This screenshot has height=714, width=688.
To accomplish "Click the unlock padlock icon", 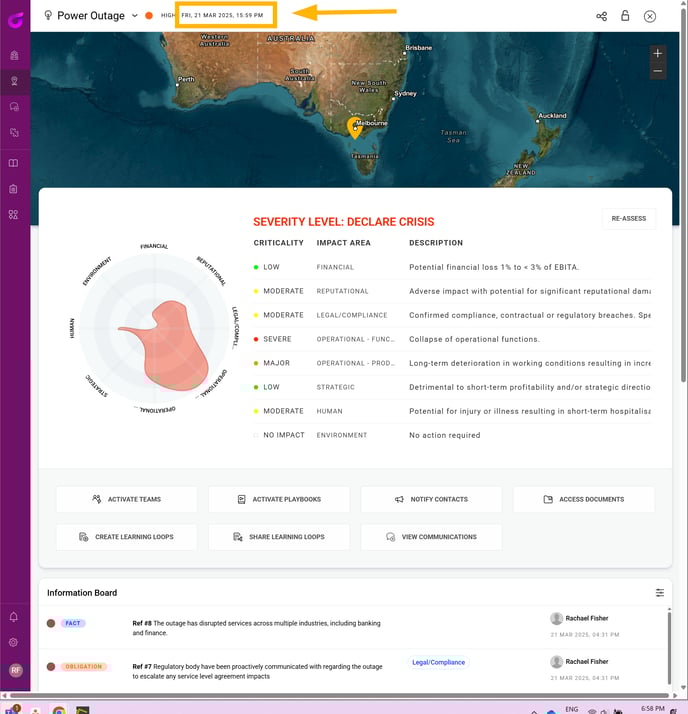I will (625, 15).
